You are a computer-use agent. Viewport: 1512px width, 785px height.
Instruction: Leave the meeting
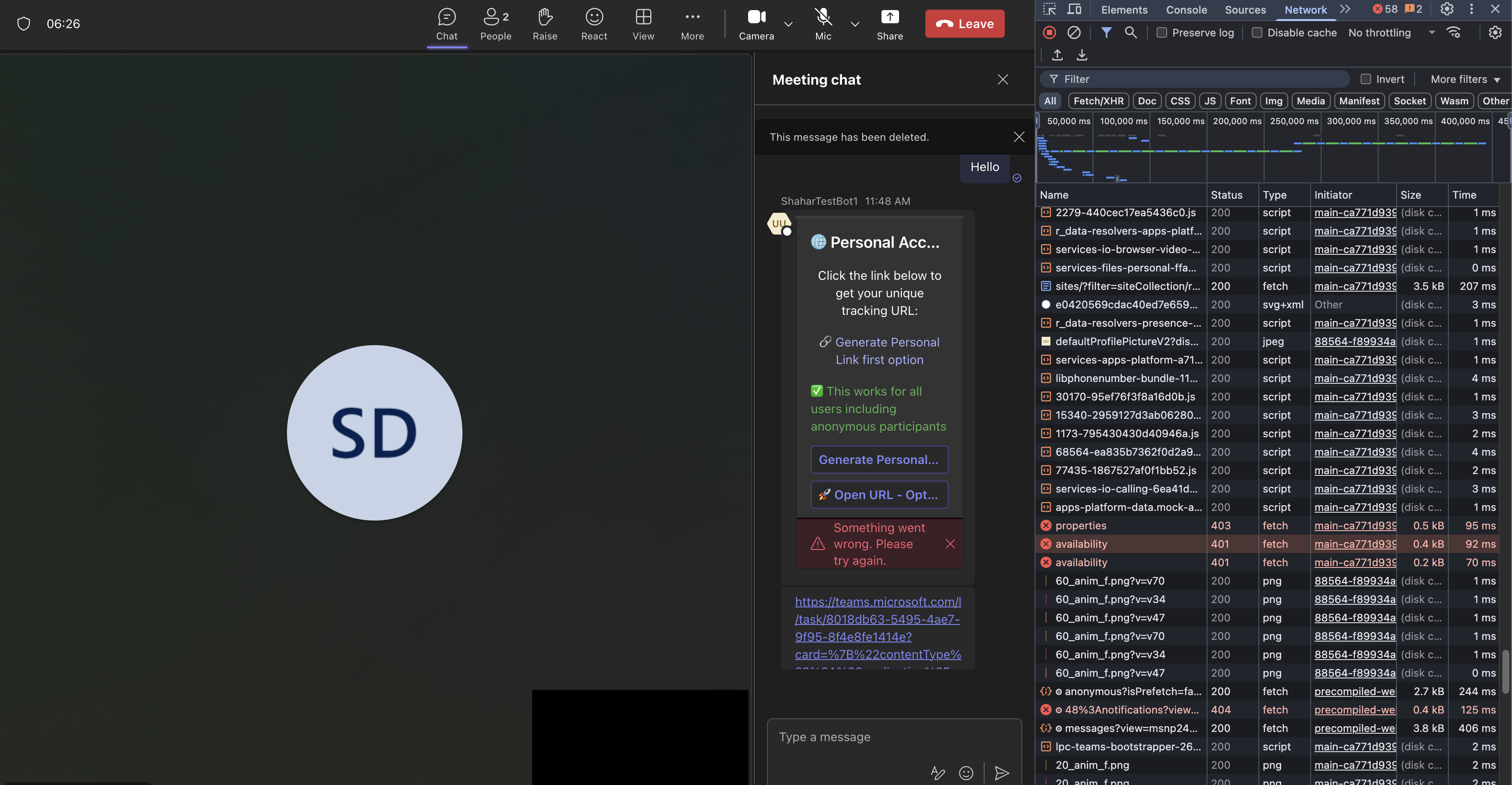click(964, 24)
